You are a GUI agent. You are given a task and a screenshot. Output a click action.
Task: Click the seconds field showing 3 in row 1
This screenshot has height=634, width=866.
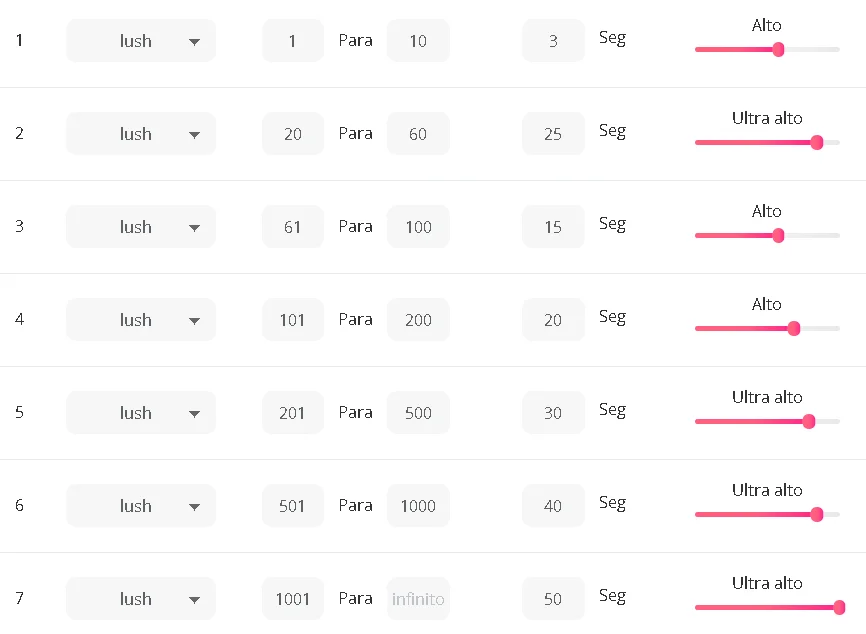553,41
